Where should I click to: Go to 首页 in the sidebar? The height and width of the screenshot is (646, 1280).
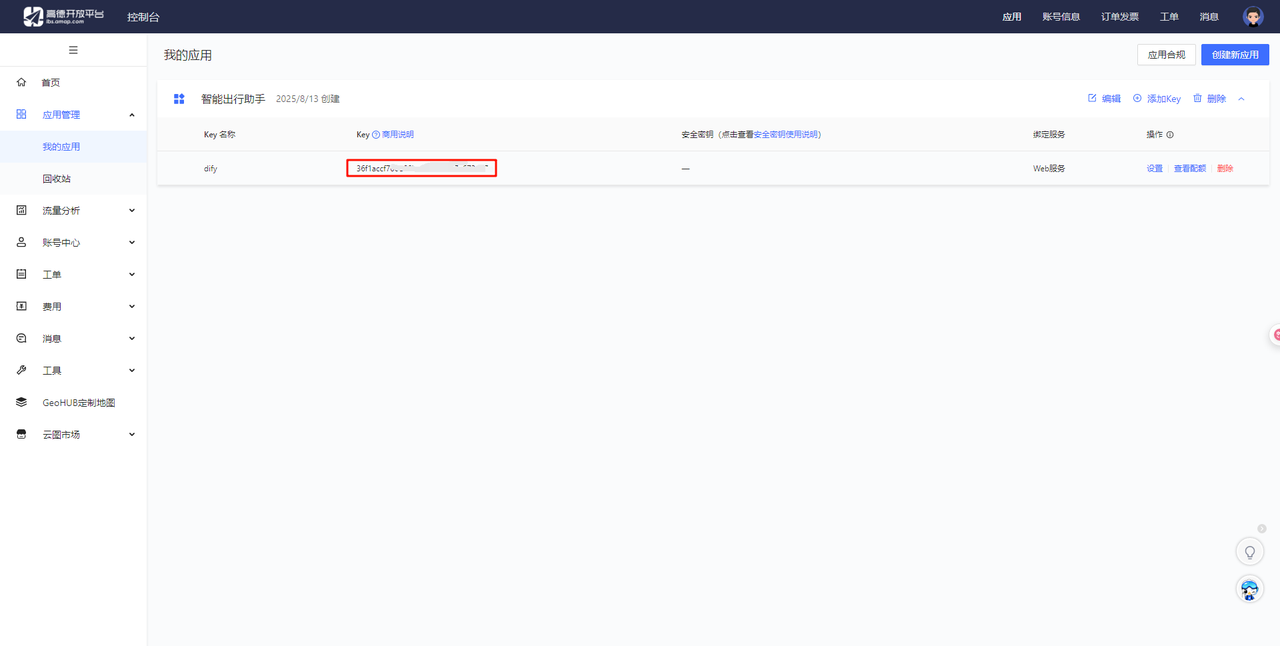click(51, 83)
